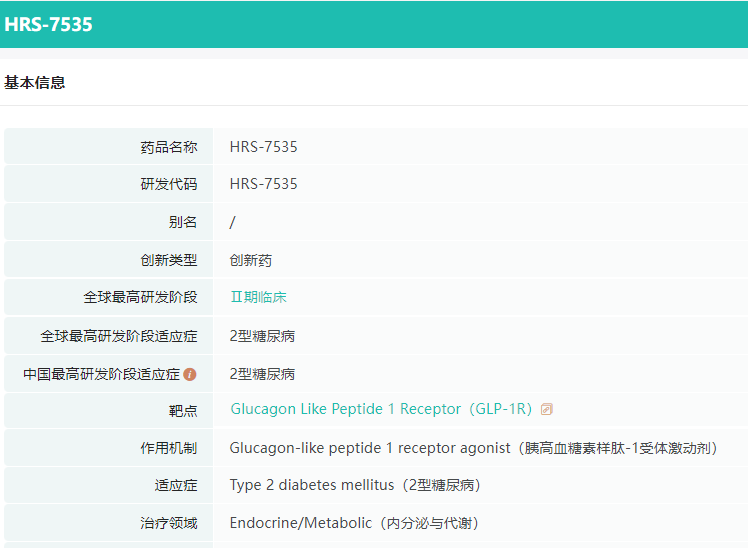Screen dimensions: 748x548
Task: Click the link icon after GLP-1R target
Action: click(x=547, y=409)
